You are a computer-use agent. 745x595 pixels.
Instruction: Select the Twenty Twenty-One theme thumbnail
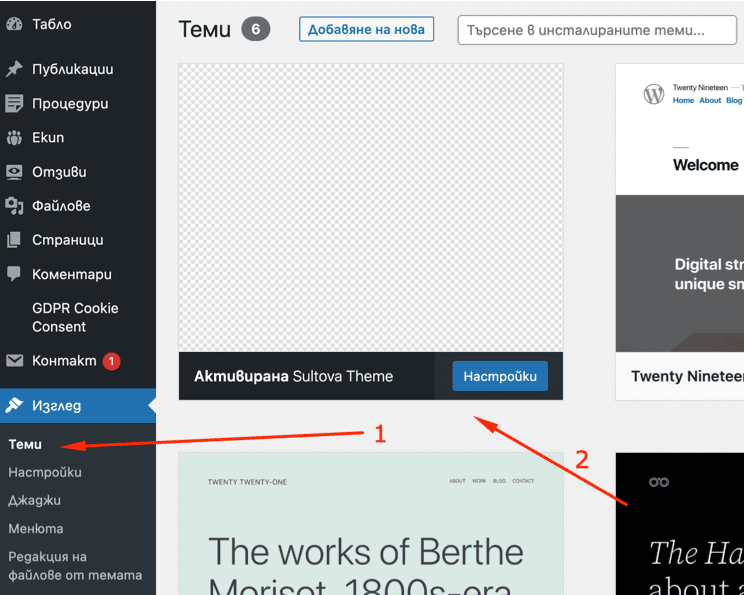pyautogui.click(x=370, y=523)
